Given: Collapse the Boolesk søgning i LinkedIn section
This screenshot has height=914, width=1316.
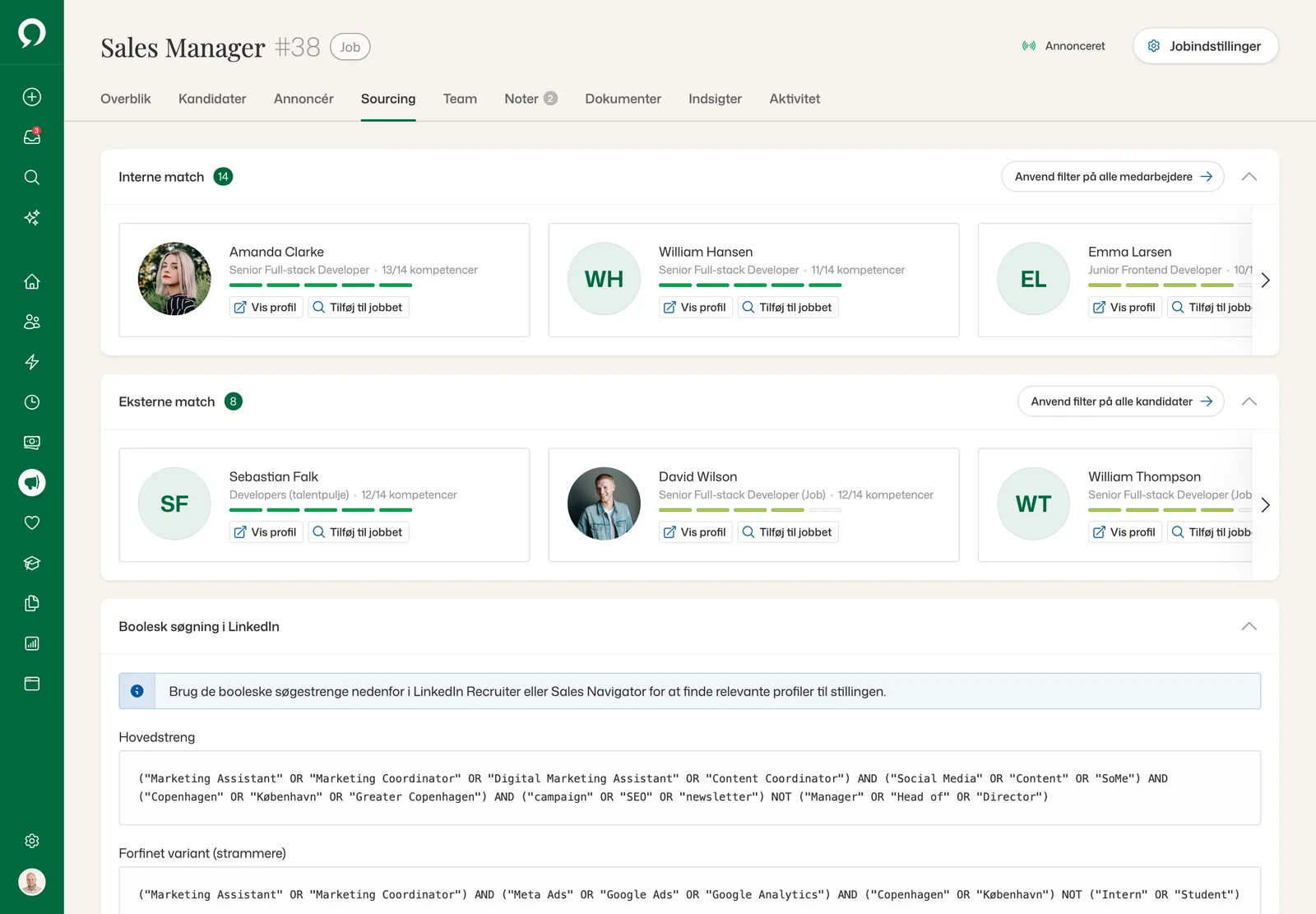Looking at the screenshot, I should pyautogui.click(x=1249, y=627).
